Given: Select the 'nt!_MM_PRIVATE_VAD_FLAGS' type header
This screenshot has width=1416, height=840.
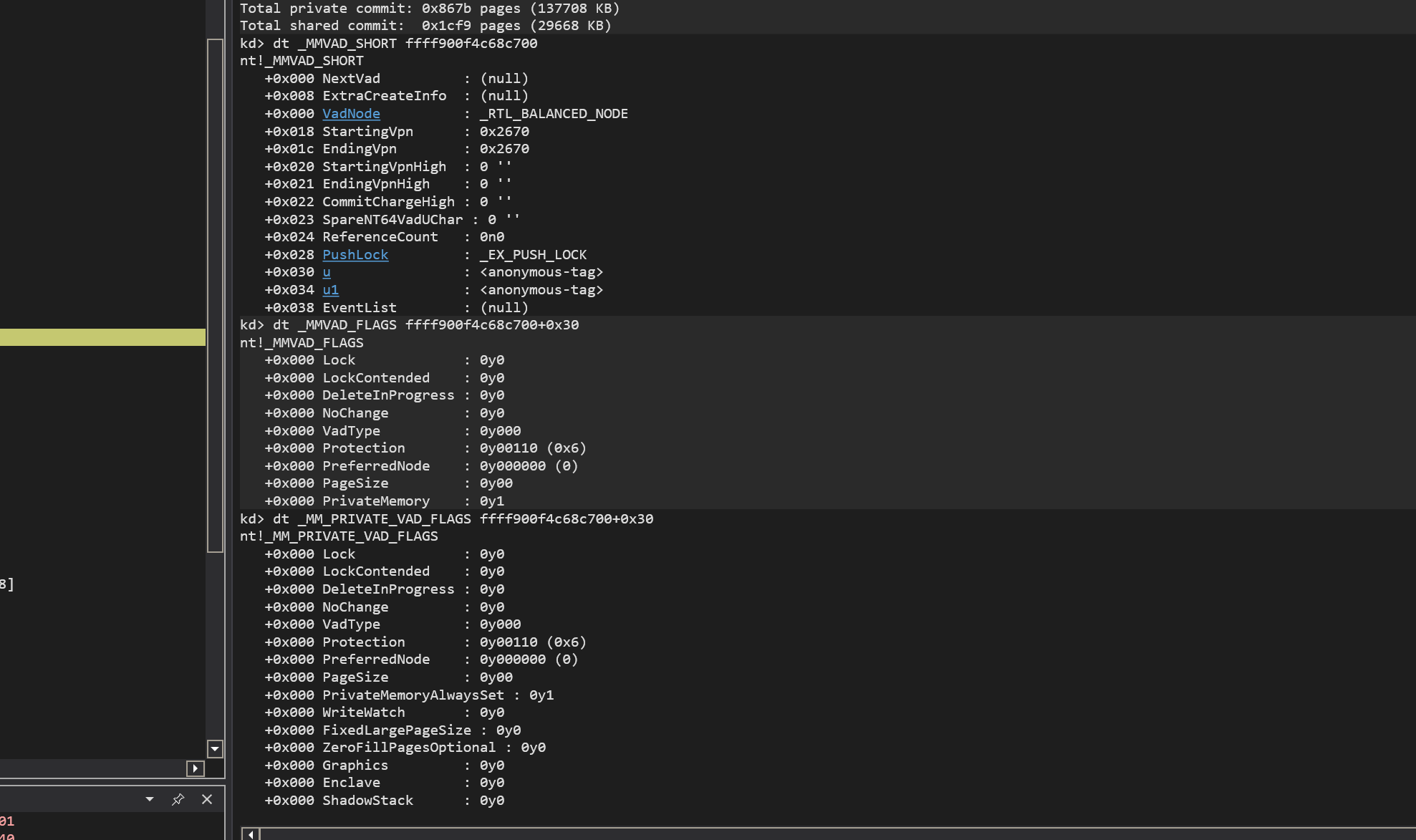Looking at the screenshot, I should (339, 536).
